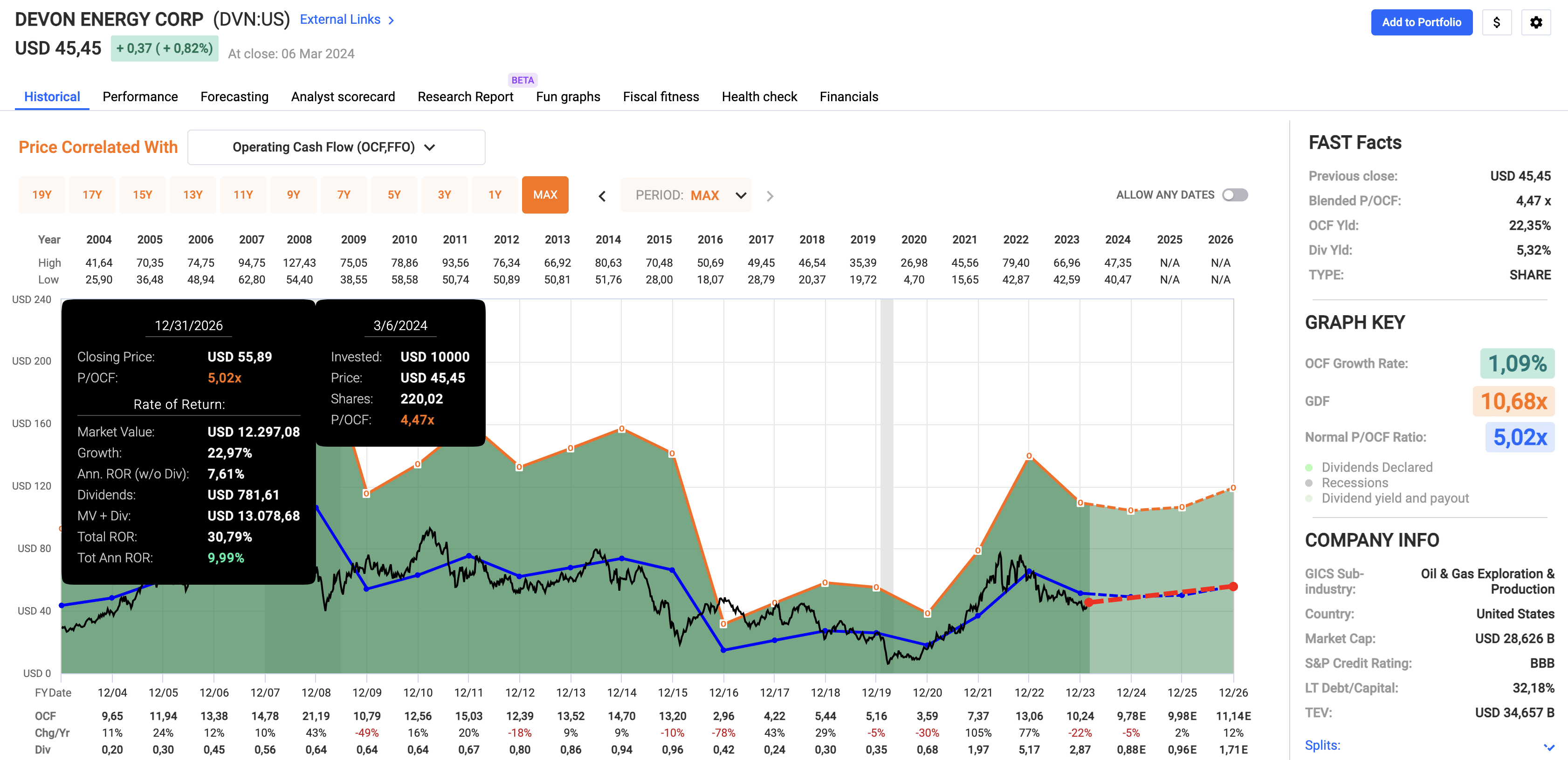Open Operating Cash Flow correlation dropdown
Screen dimensions: 1568x760
(336, 147)
